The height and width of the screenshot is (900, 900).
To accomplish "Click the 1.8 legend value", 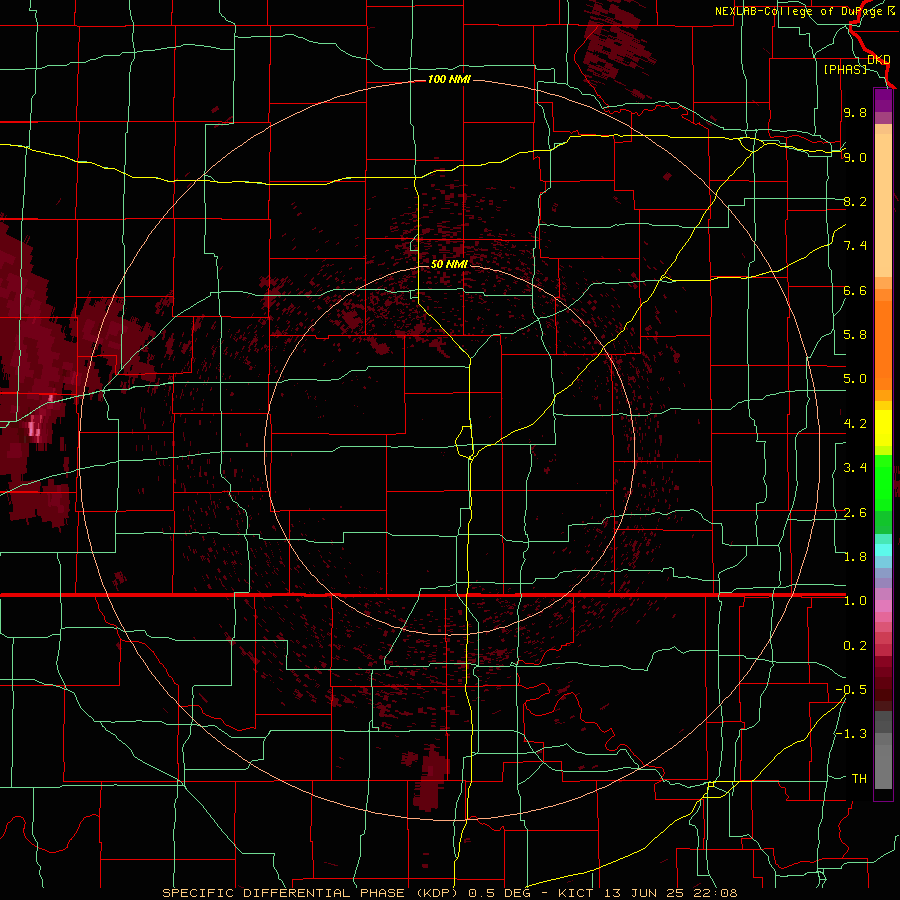I will (855, 557).
